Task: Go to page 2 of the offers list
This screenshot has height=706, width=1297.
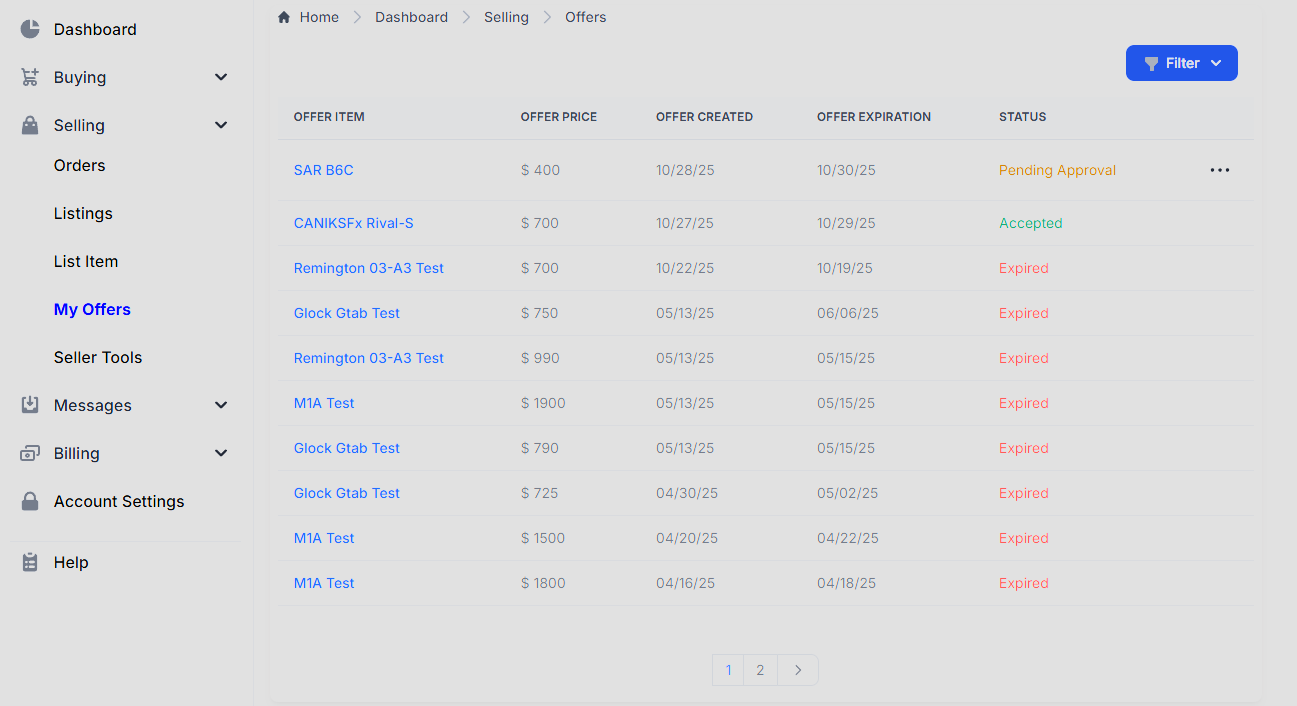Action: click(x=760, y=670)
